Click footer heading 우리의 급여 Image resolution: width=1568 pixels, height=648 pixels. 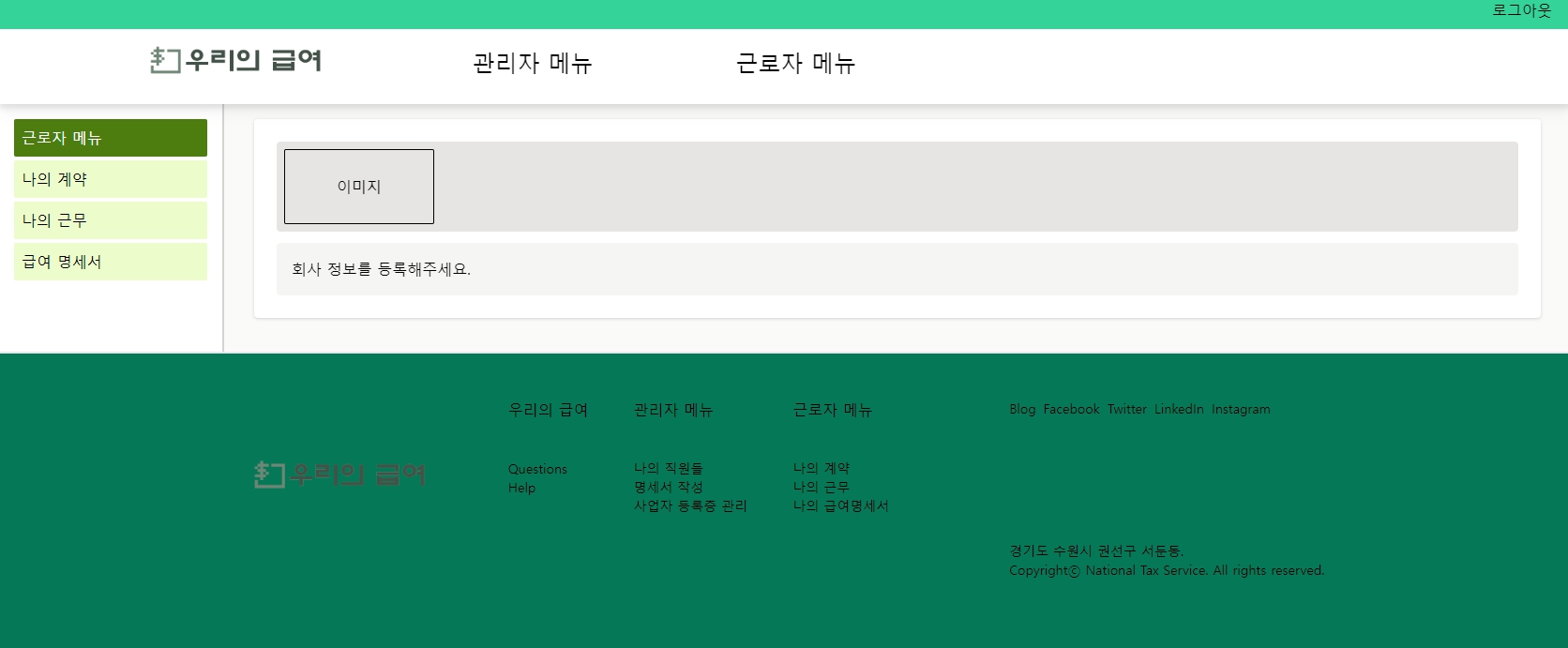548,410
